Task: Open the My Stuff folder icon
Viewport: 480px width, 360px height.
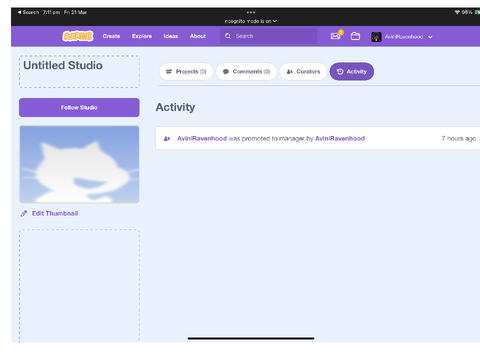Action: click(355, 36)
